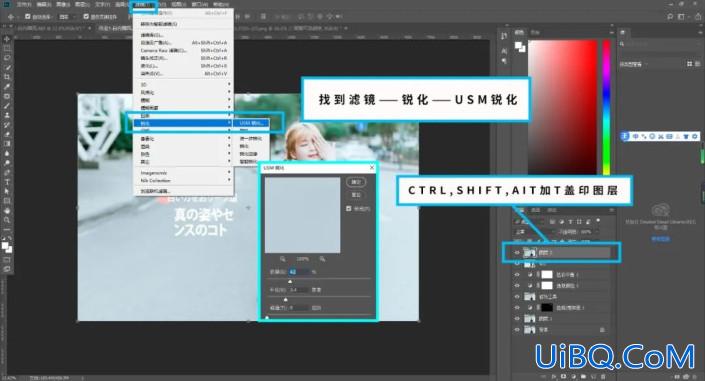Toggle Show Transform Controls checkbox
This screenshot has height=381, width=705.
pos(86,17)
